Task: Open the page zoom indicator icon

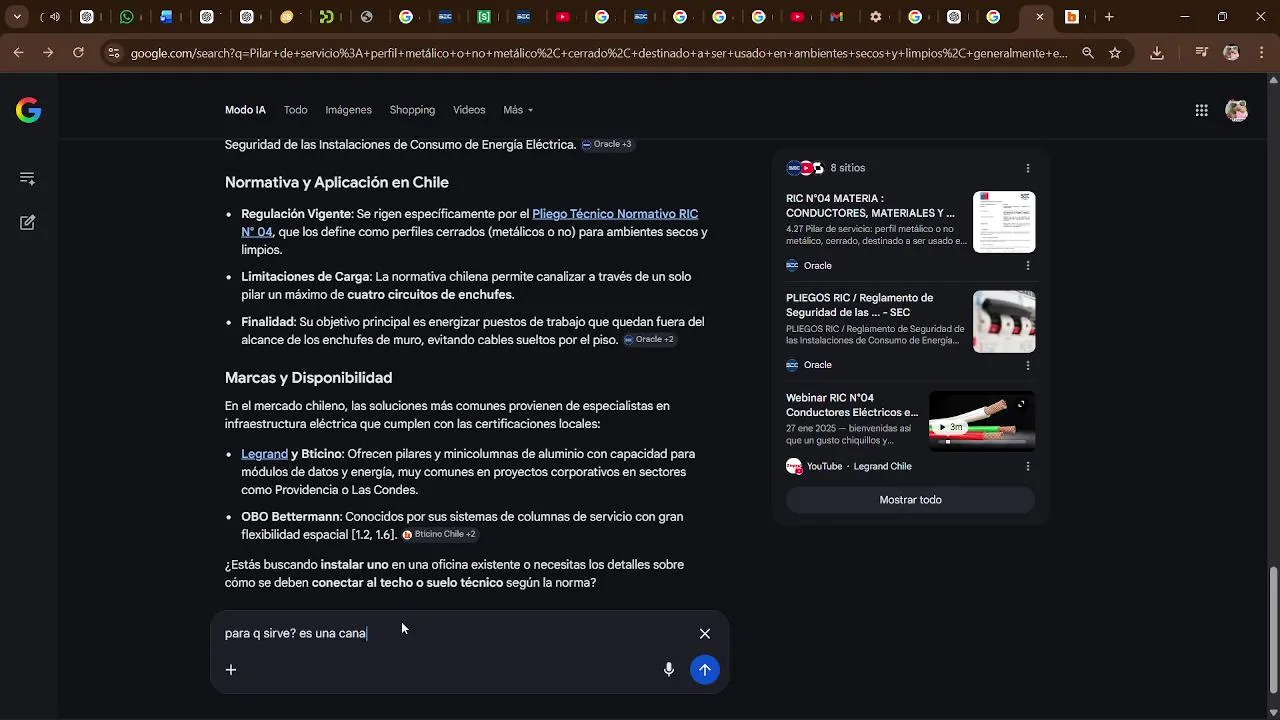Action: click(1088, 53)
